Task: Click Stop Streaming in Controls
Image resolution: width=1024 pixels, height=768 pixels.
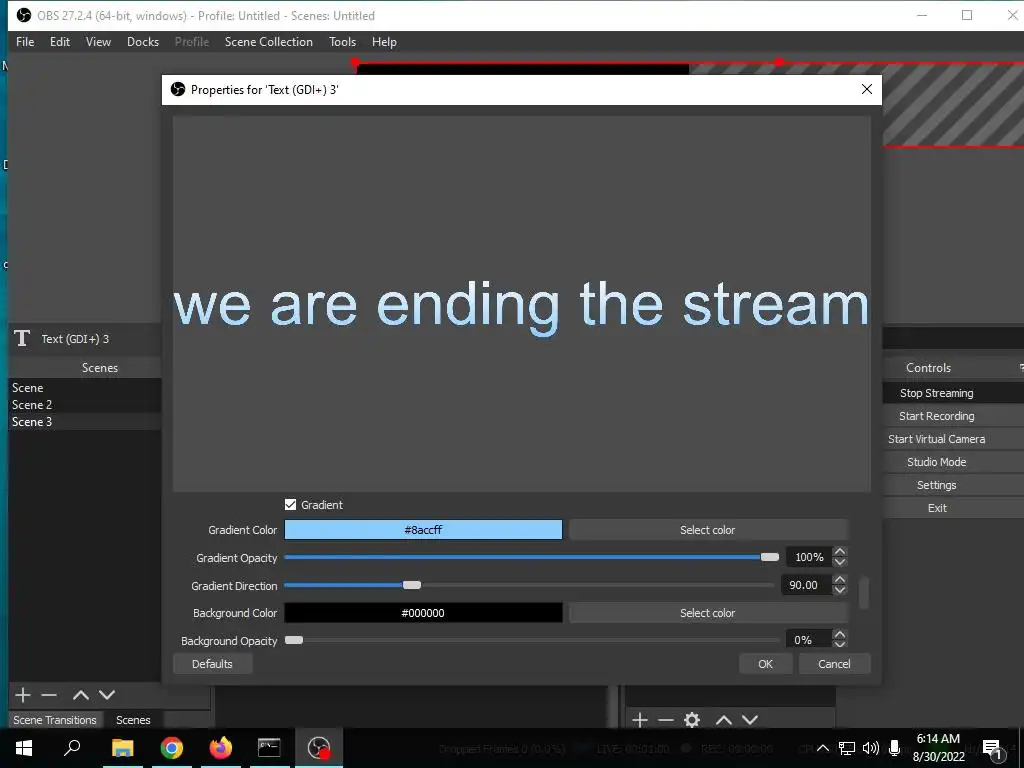Action: click(x=936, y=392)
